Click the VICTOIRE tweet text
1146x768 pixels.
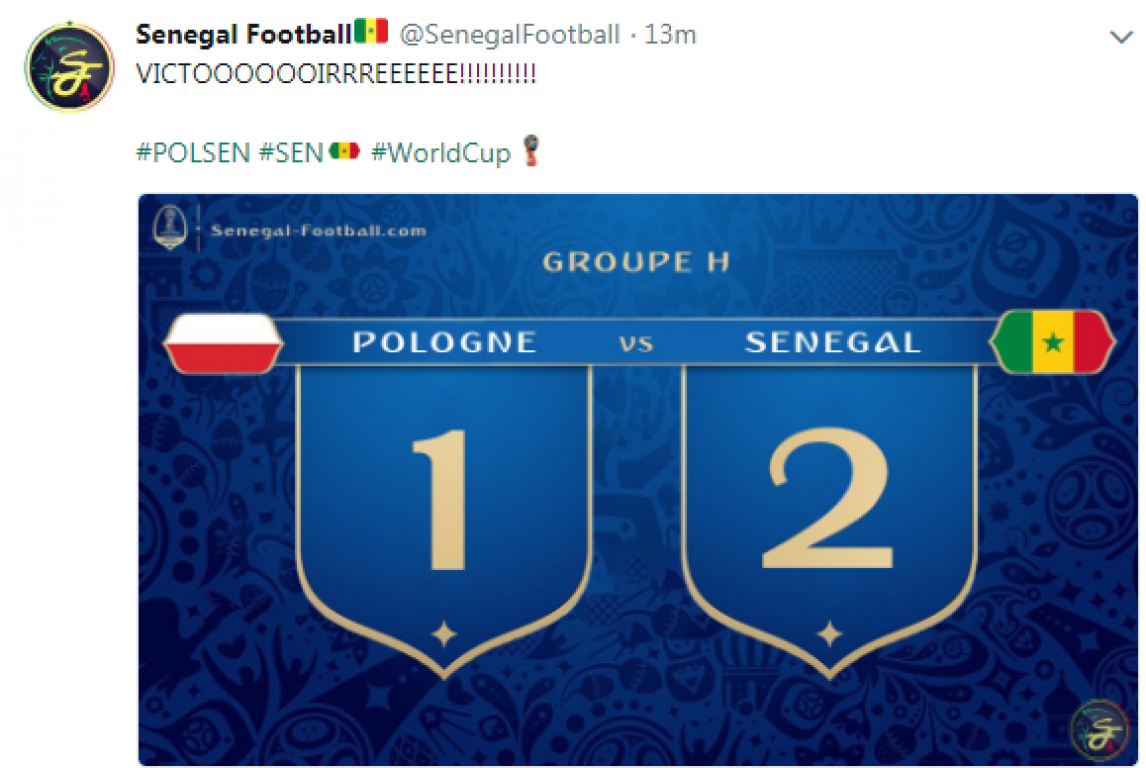336,74
